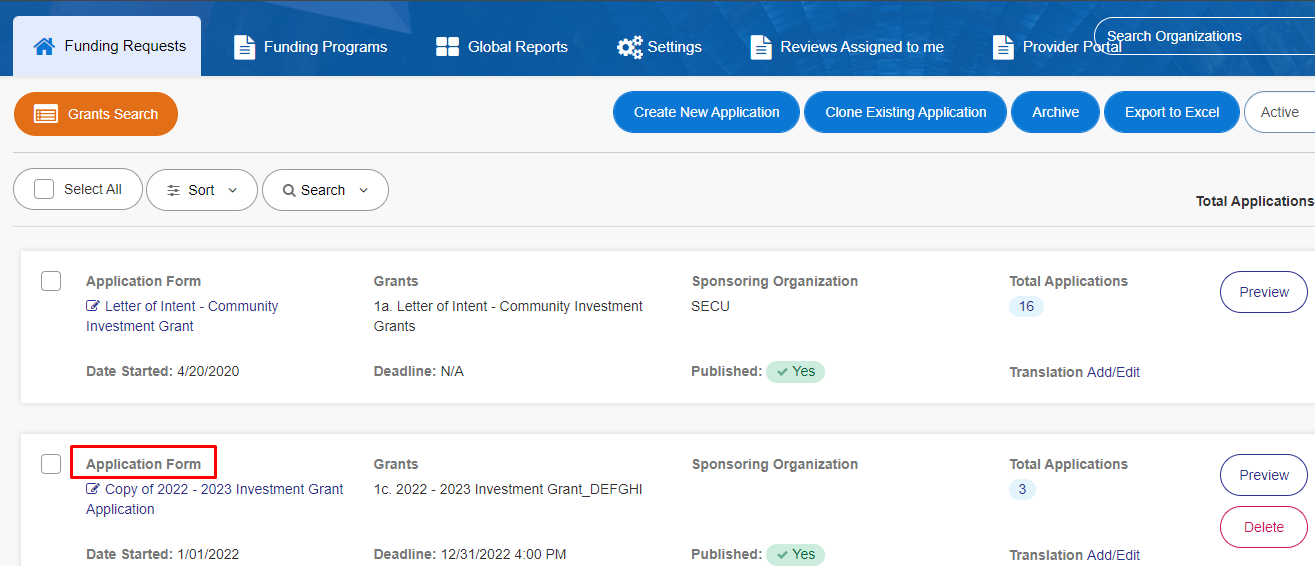
Task: Click the list icon in Grants Search button
Action: coord(46,114)
